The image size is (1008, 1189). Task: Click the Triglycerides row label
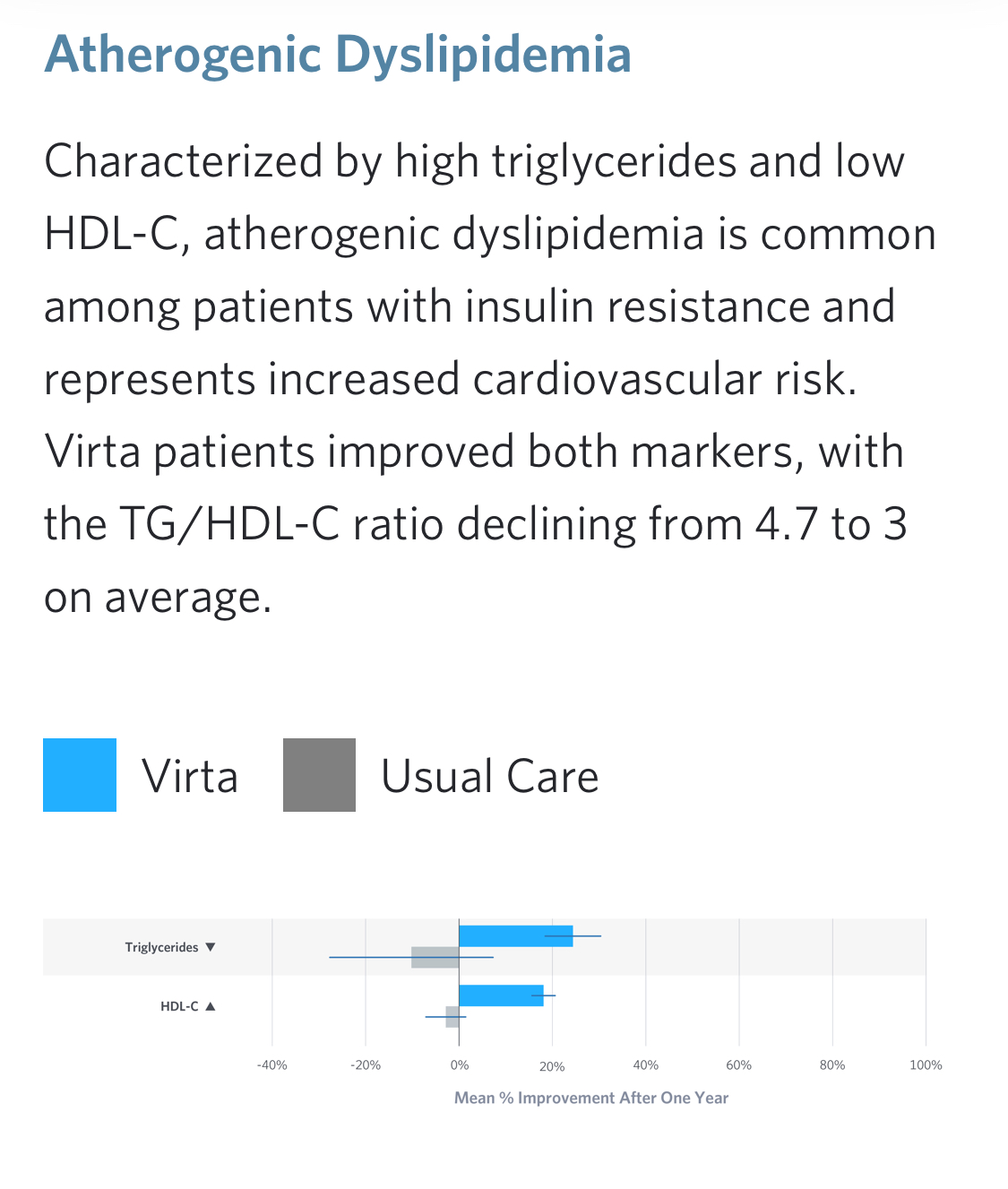pos(161,947)
